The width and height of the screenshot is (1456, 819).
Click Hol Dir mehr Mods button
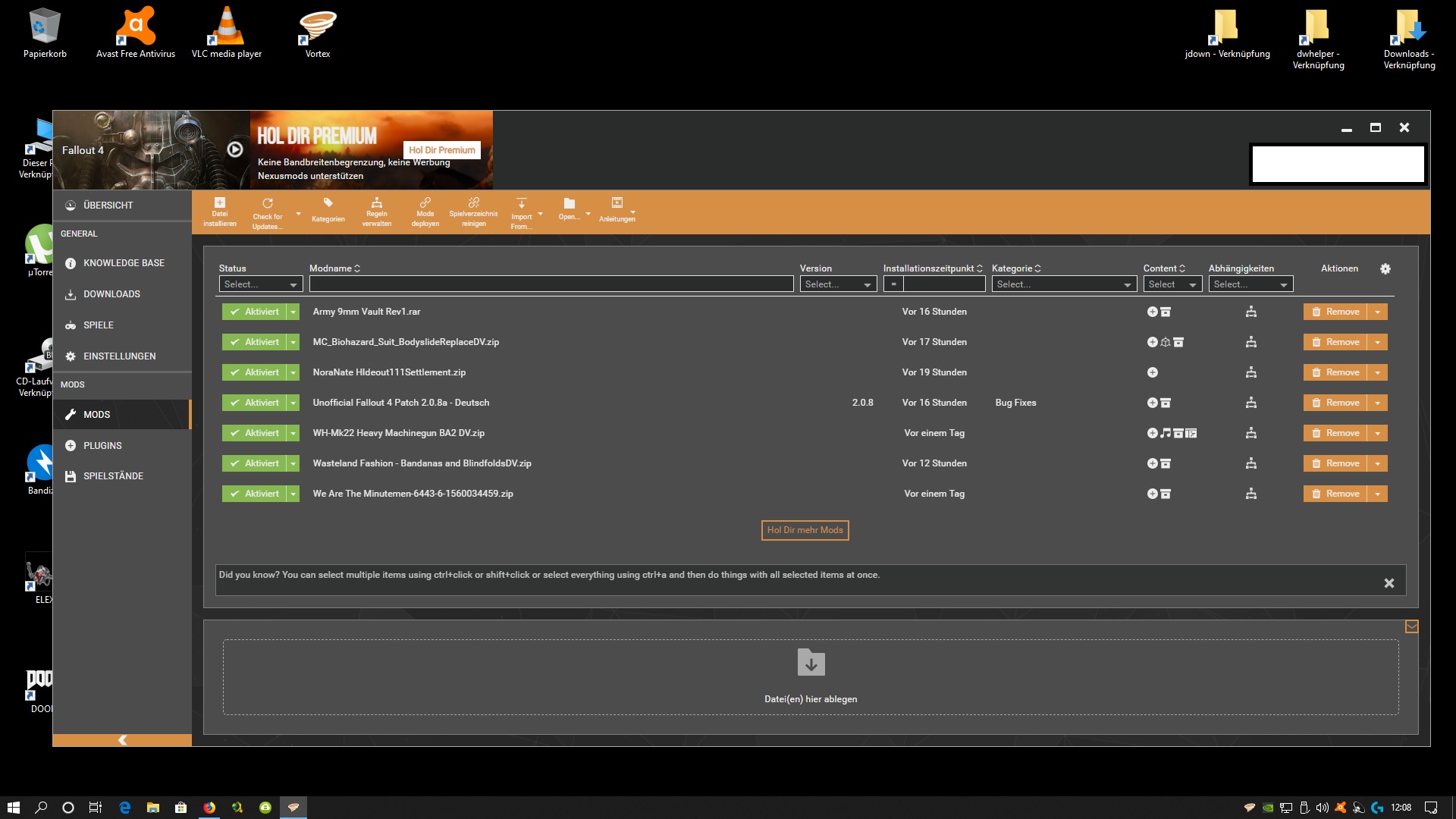[805, 530]
